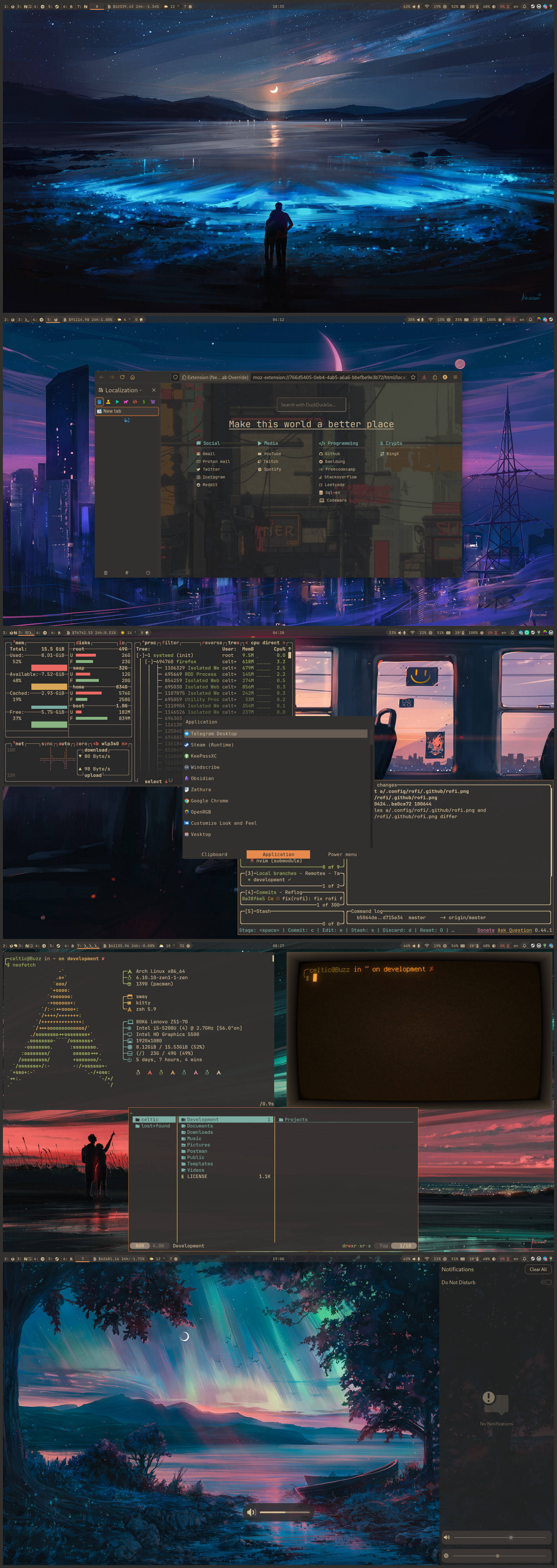Open Firefox extensions puzzle icon

tap(435, 377)
